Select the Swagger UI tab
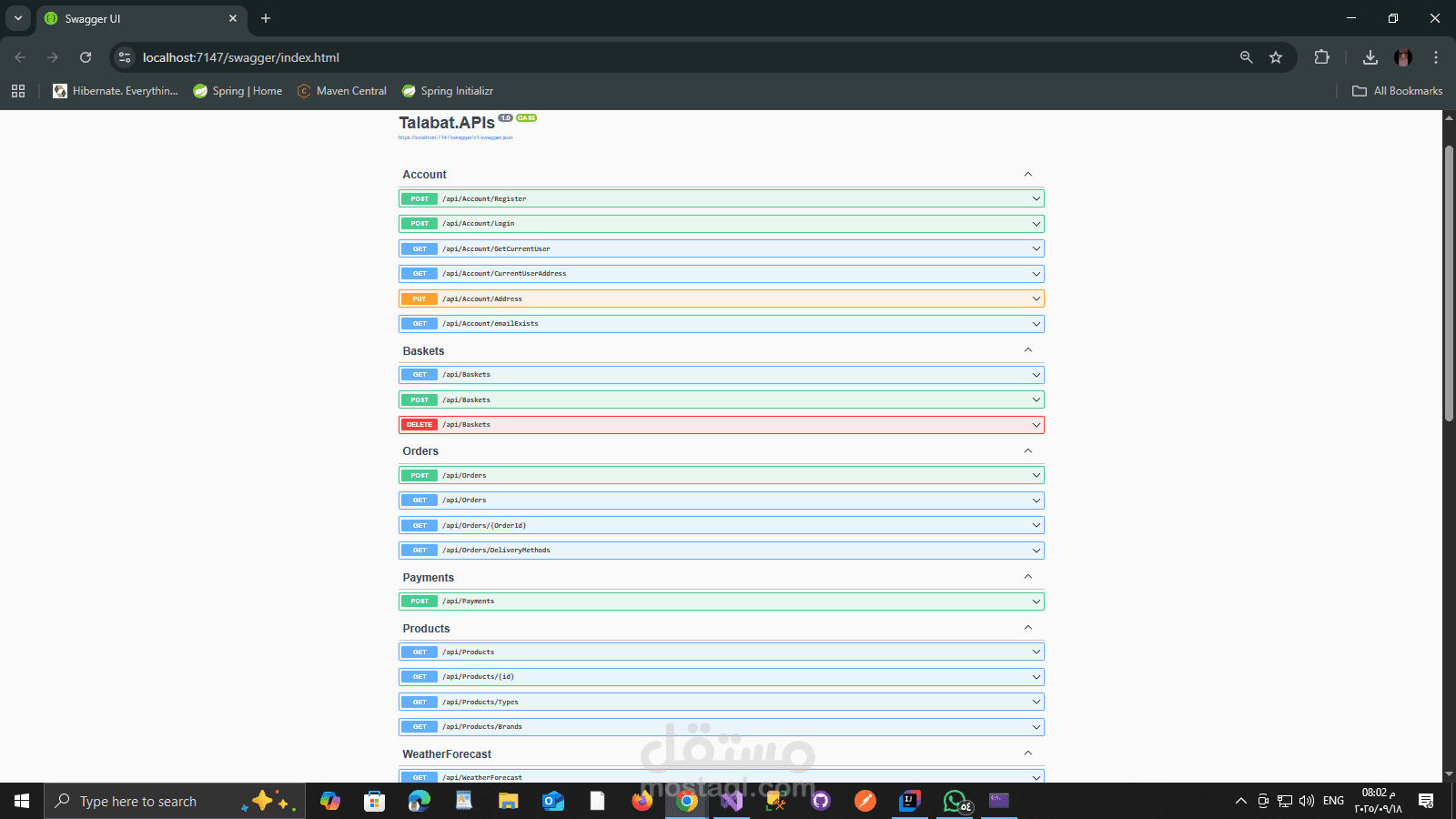1456x819 pixels. coord(141,18)
